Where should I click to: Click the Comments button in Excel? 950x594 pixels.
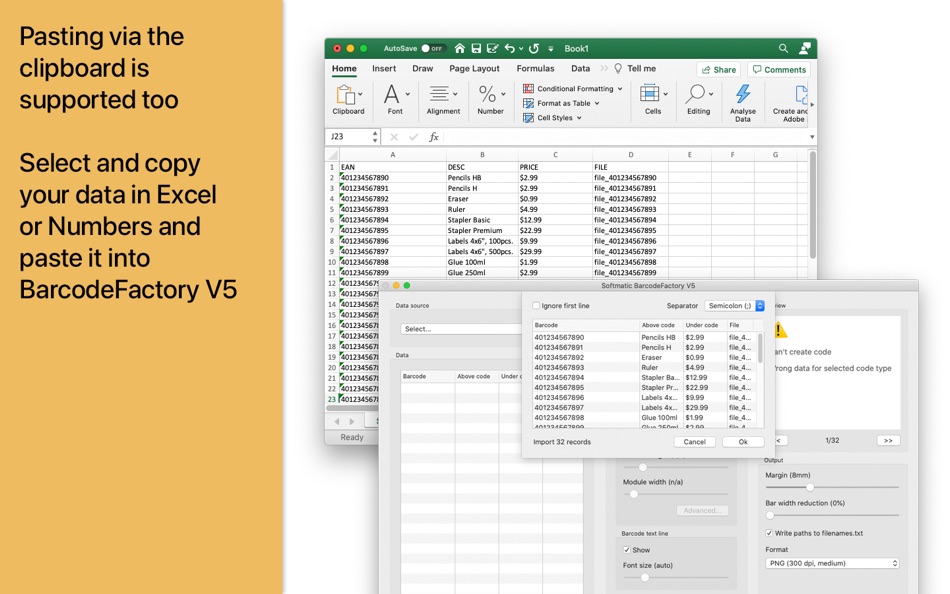click(779, 70)
